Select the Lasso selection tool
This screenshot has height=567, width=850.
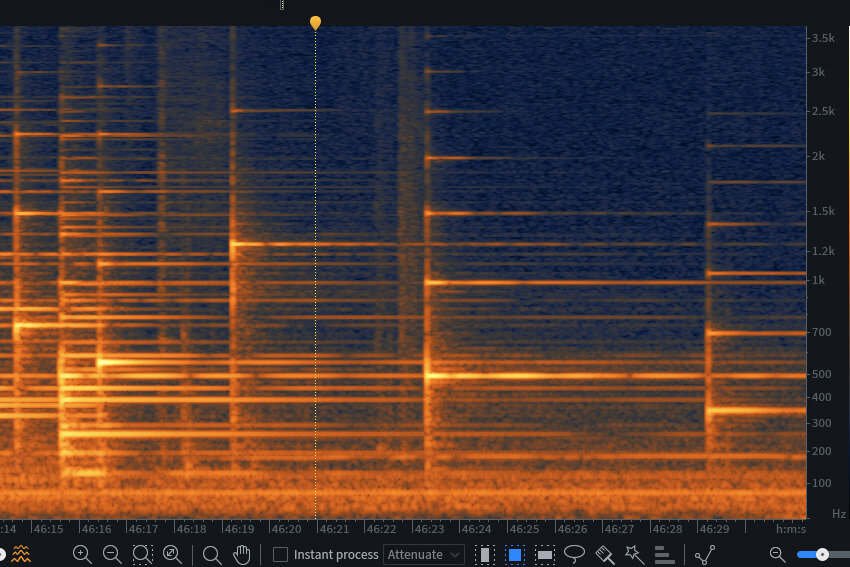pyautogui.click(x=575, y=554)
